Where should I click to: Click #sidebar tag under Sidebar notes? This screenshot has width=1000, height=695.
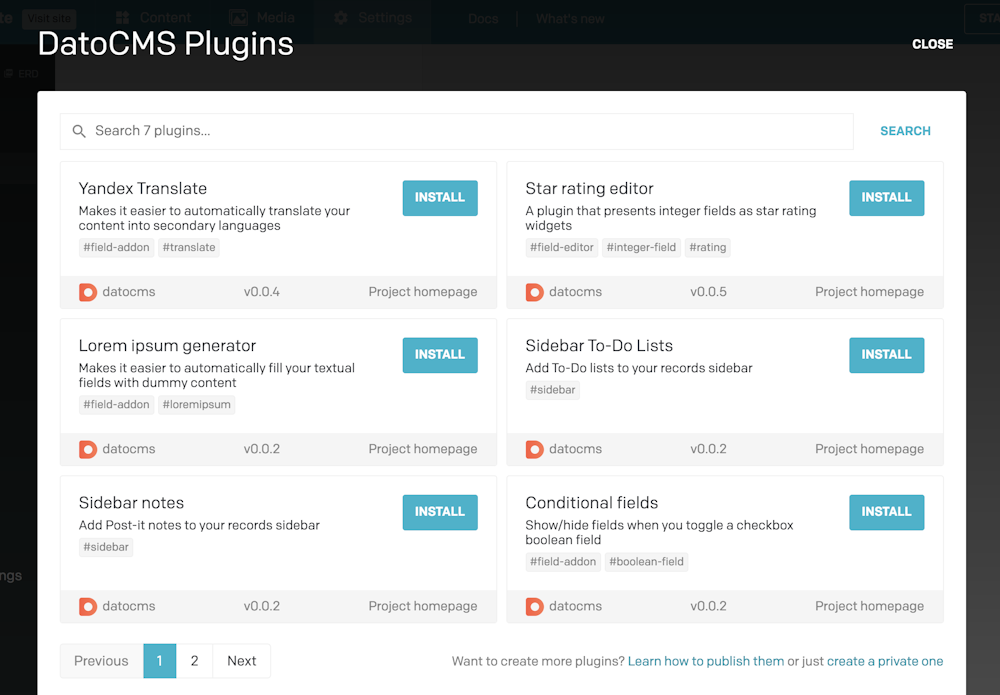pyautogui.click(x=106, y=547)
